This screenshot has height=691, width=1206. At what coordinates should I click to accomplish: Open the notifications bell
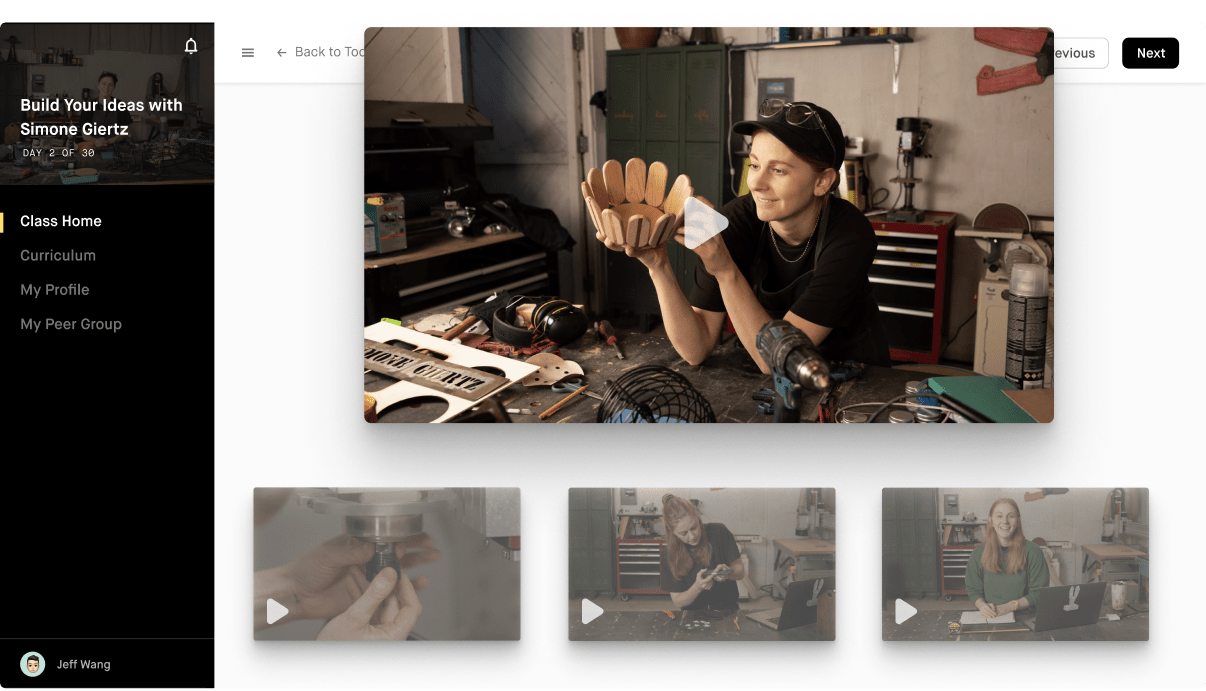[x=190, y=45]
